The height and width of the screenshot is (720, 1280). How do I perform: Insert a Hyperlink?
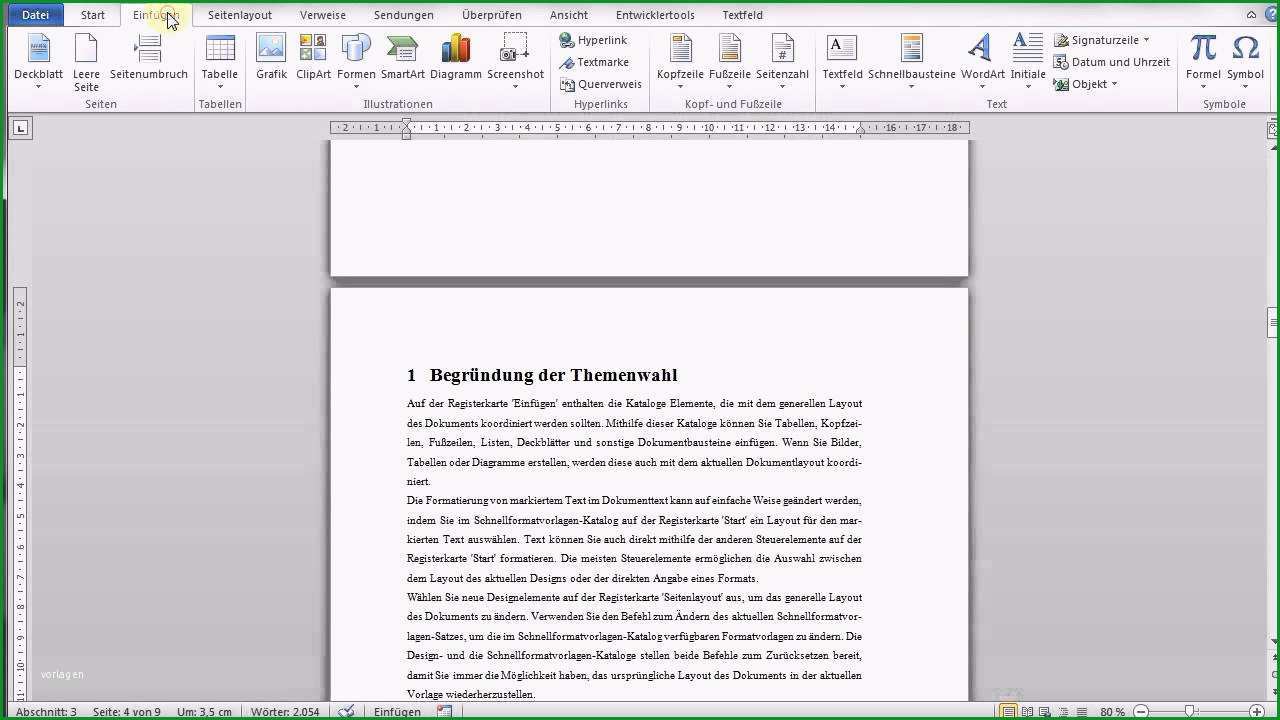pyautogui.click(x=593, y=40)
